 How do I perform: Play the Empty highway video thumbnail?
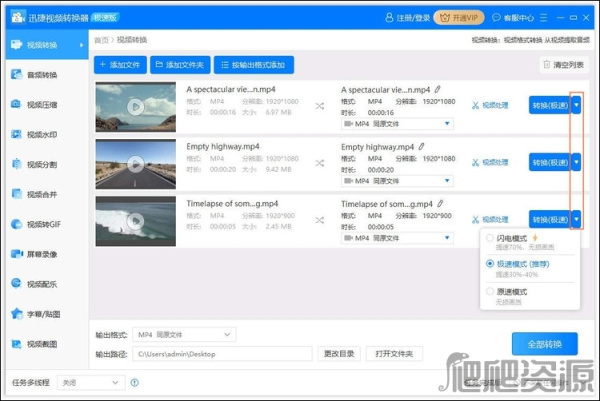pos(136,164)
